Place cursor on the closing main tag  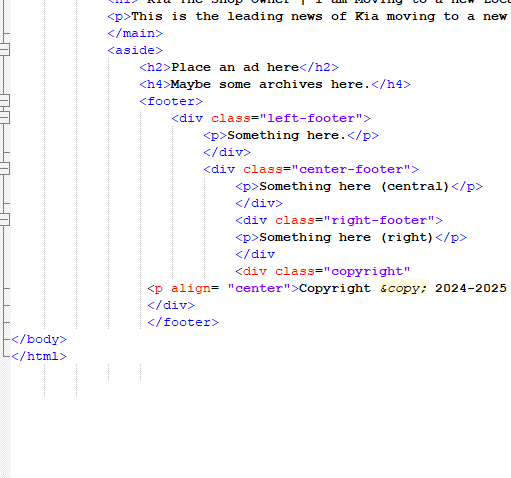135,33
